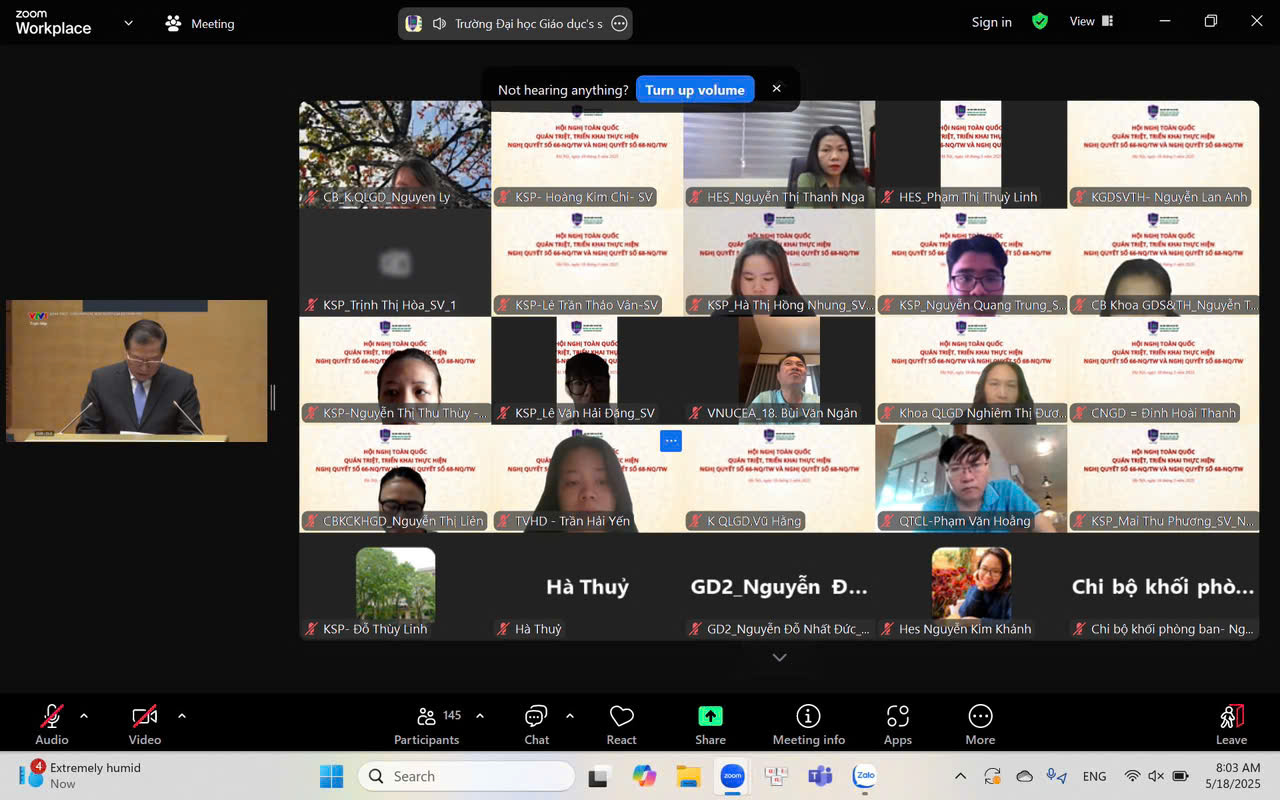Open the View layout menu
The height and width of the screenshot is (800, 1280).
point(1091,21)
